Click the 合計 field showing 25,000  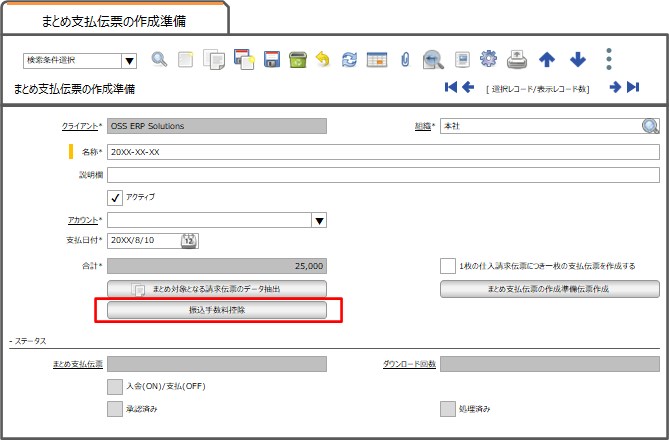click(217, 266)
